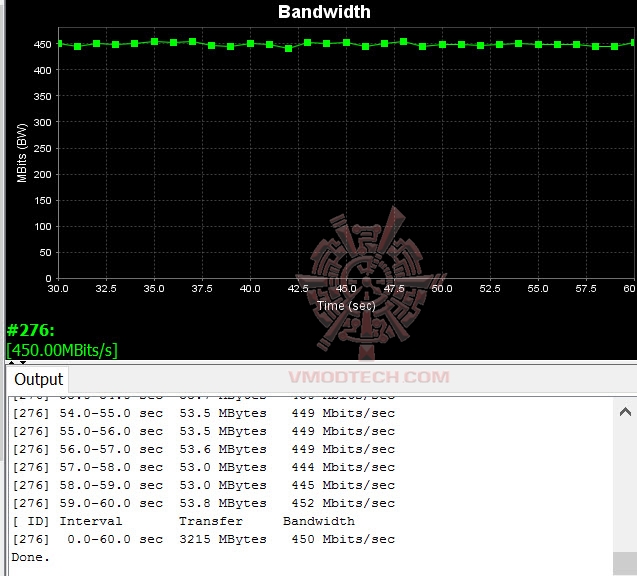This screenshot has height=576, width=637.
Task: Click the green data point at 48.0 seconds
Action: (x=403, y=41)
